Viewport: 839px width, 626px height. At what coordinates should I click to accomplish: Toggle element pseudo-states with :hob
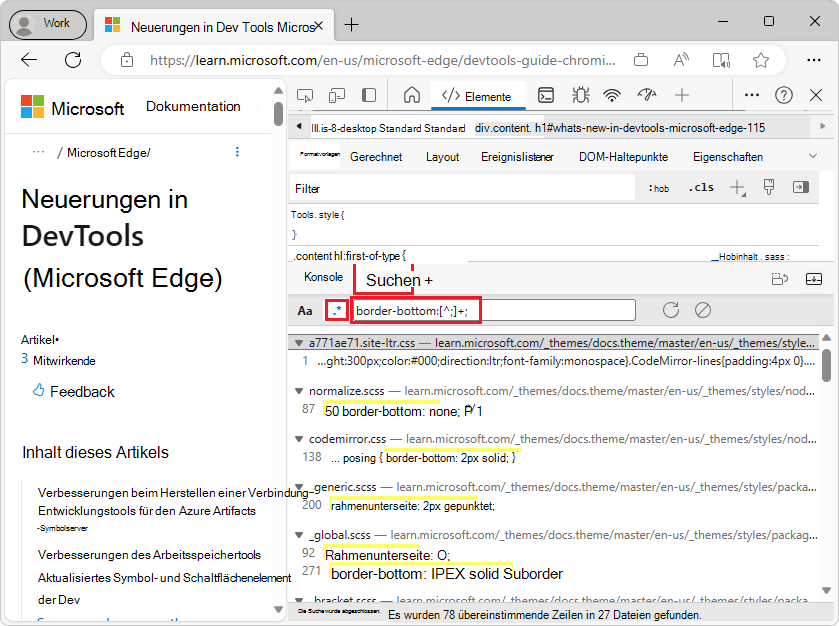point(658,186)
